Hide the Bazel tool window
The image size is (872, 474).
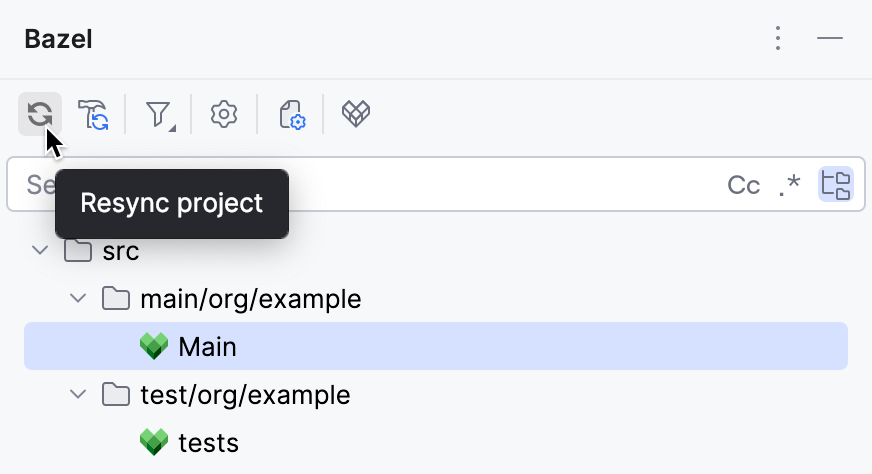tap(830, 39)
